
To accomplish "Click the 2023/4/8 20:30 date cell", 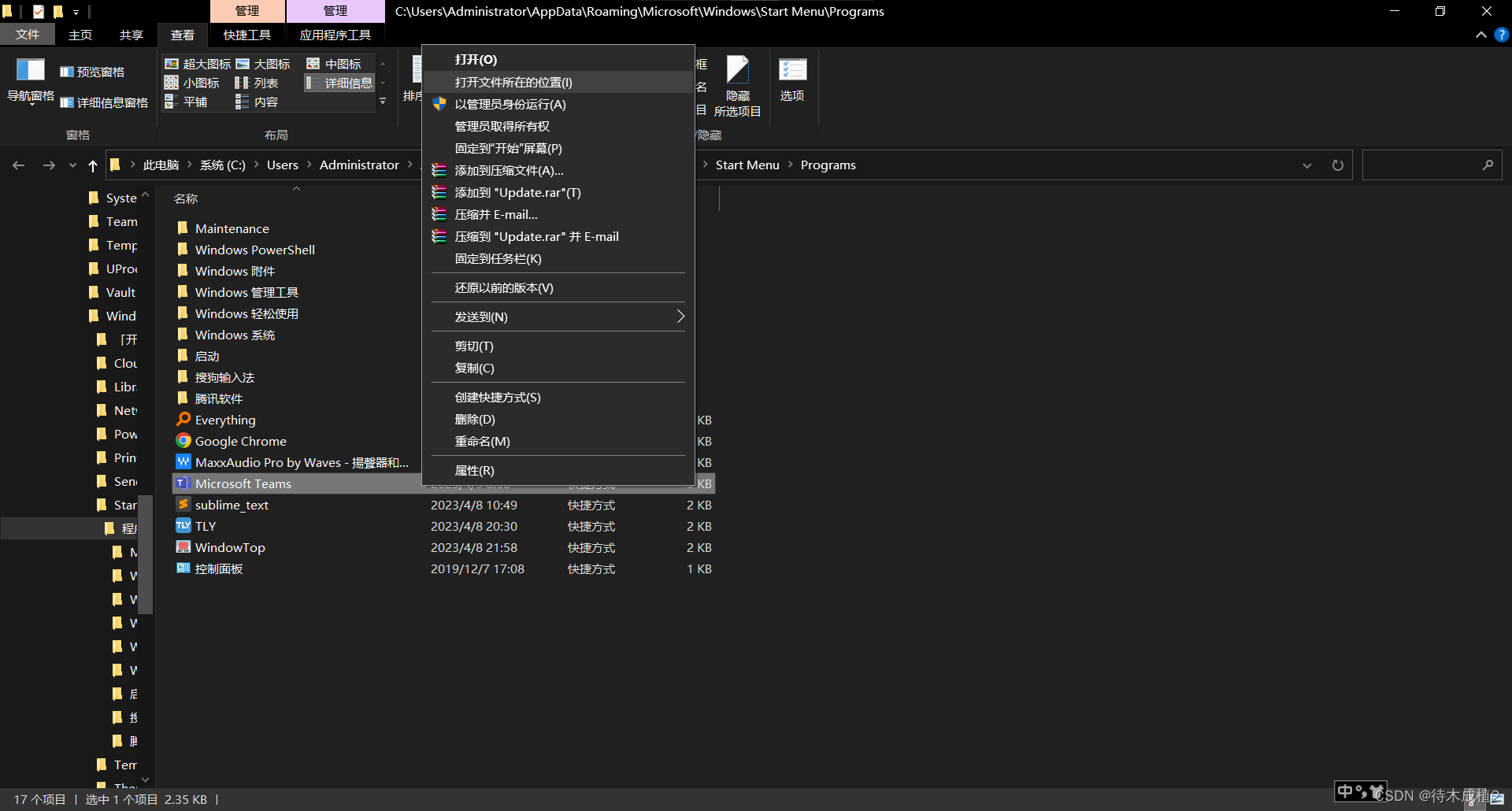I will click(x=474, y=526).
